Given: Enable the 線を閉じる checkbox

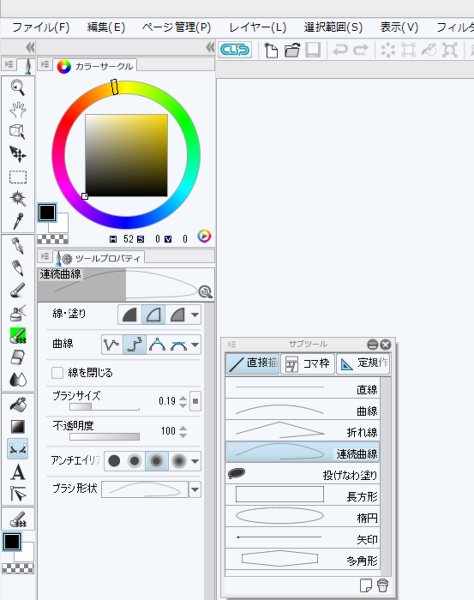Looking at the screenshot, I should (x=57, y=373).
